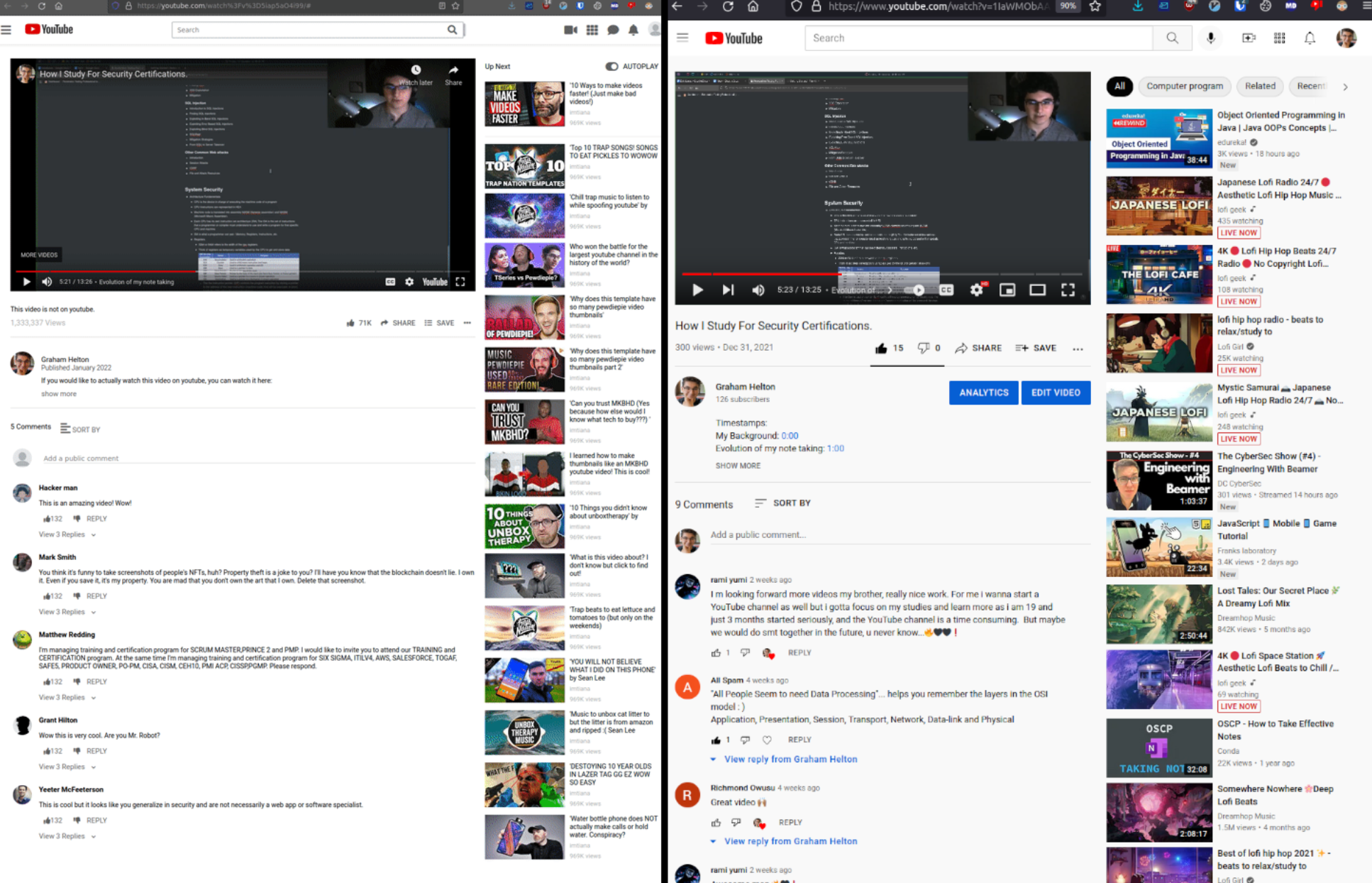Screen dimensions: 1372x883
Task: Enable miniplayer mode in right player
Action: click(x=1007, y=290)
